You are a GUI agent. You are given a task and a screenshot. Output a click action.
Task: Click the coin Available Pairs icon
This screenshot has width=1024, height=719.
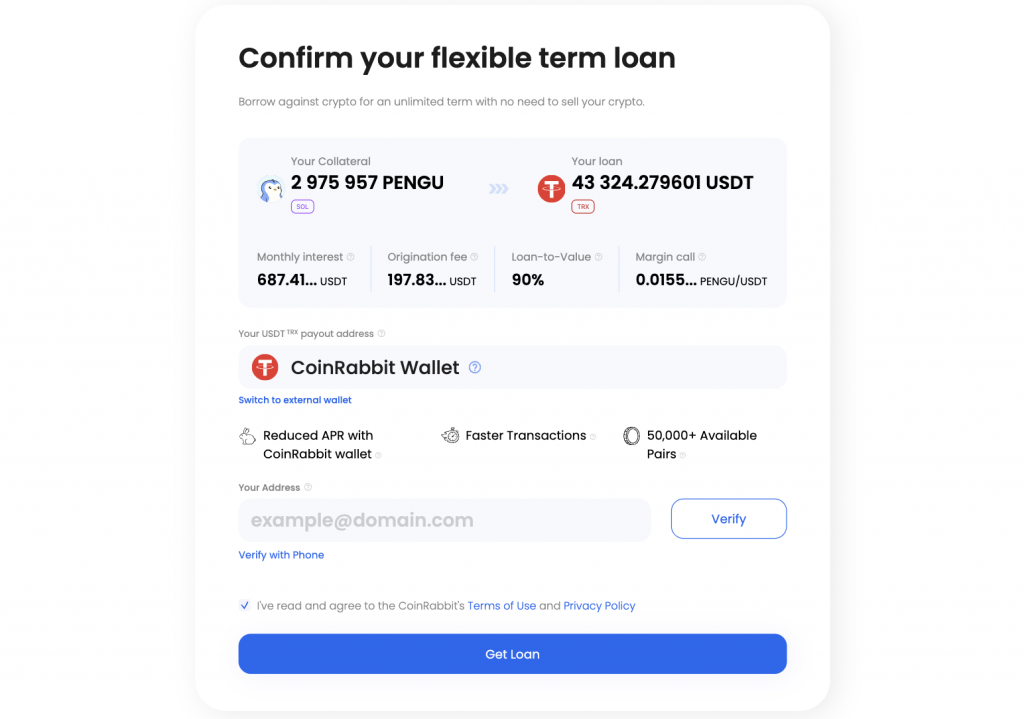click(631, 436)
